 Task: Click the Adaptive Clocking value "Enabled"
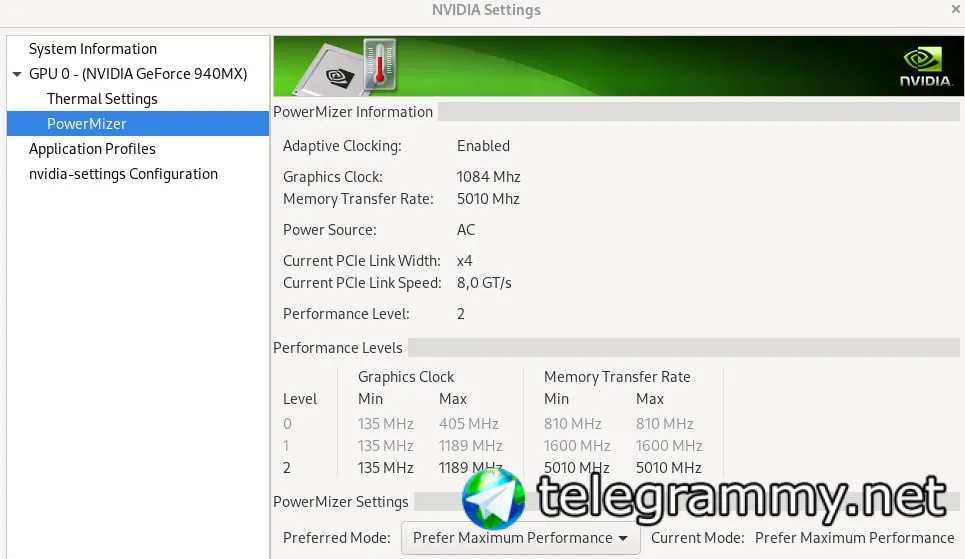tap(483, 146)
